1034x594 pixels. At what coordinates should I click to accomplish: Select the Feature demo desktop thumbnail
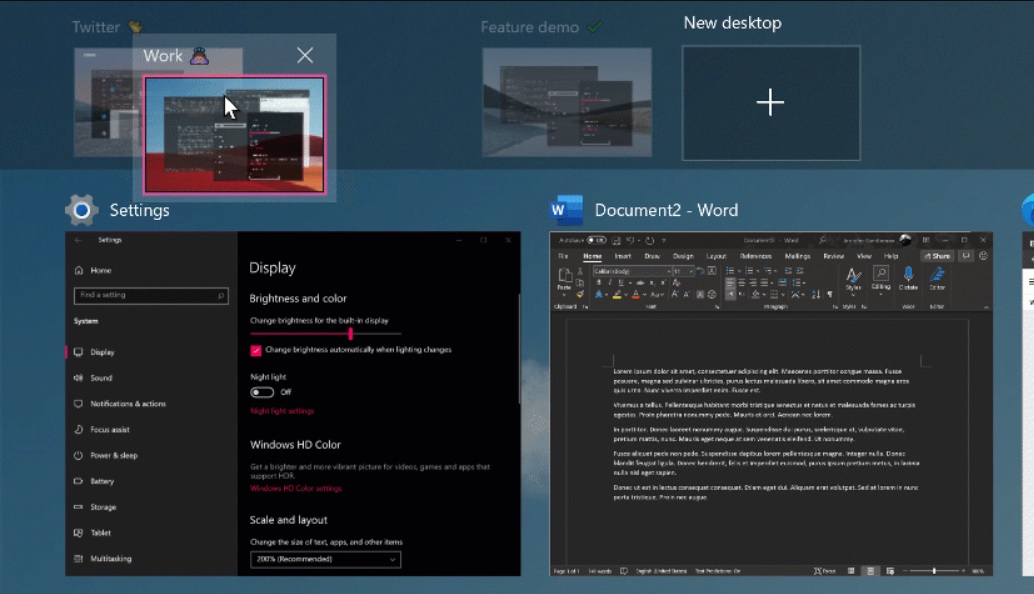pos(567,102)
